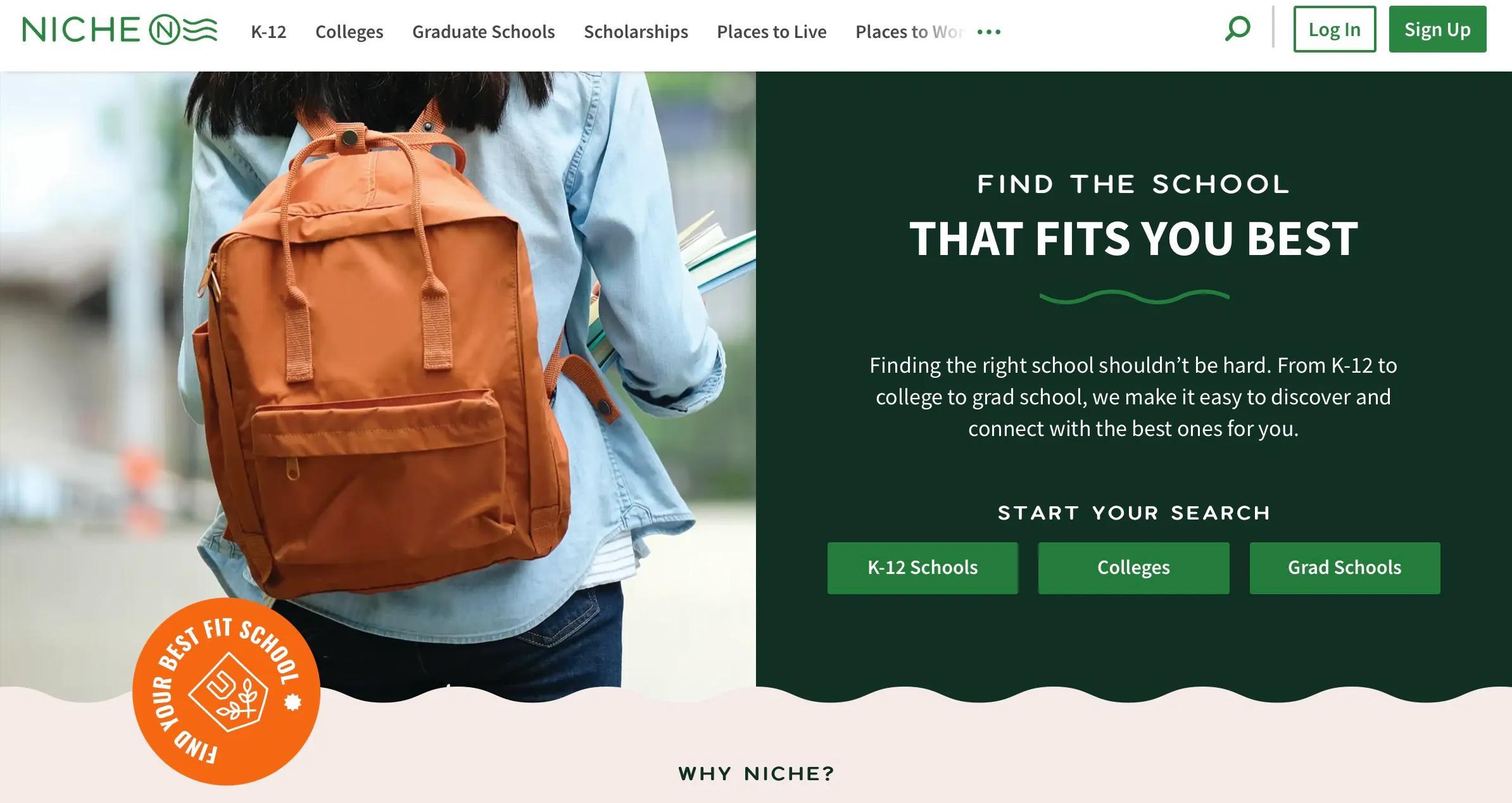Open the Graduate Schools navigation menu

point(484,32)
